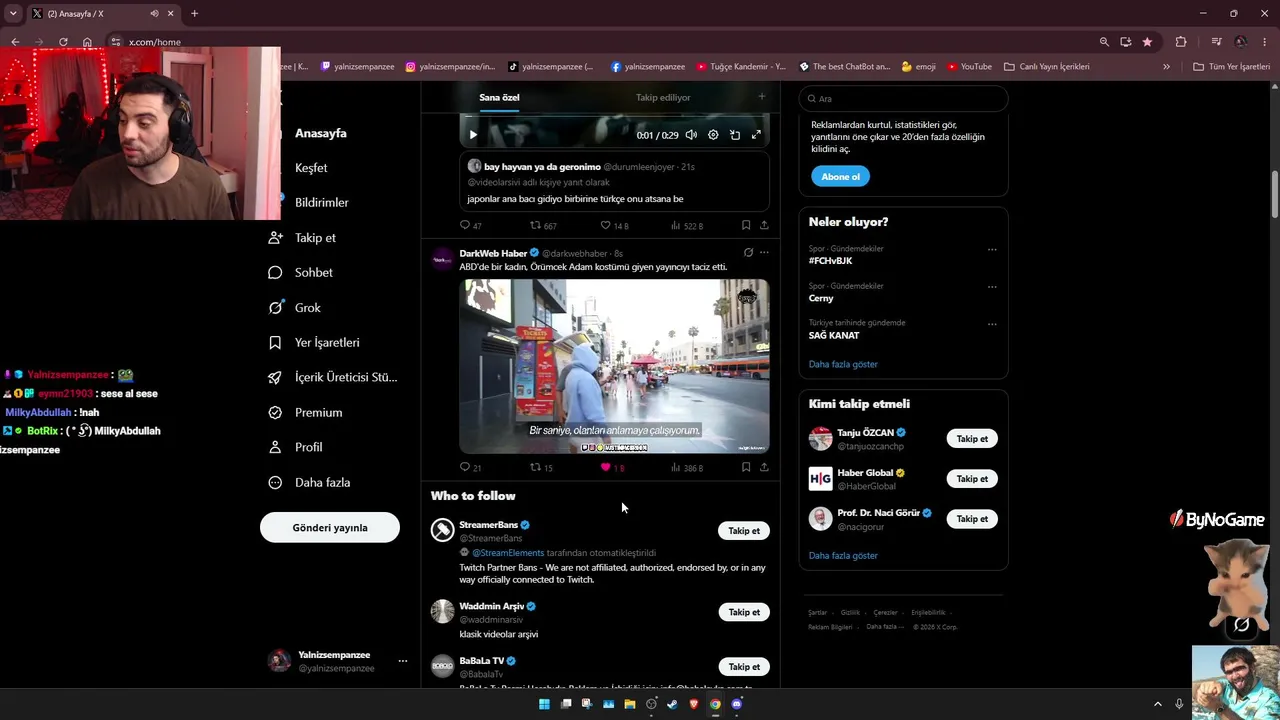Image resolution: width=1280 pixels, height=720 pixels.
Task: Go back in the browser
Action: tap(15, 42)
